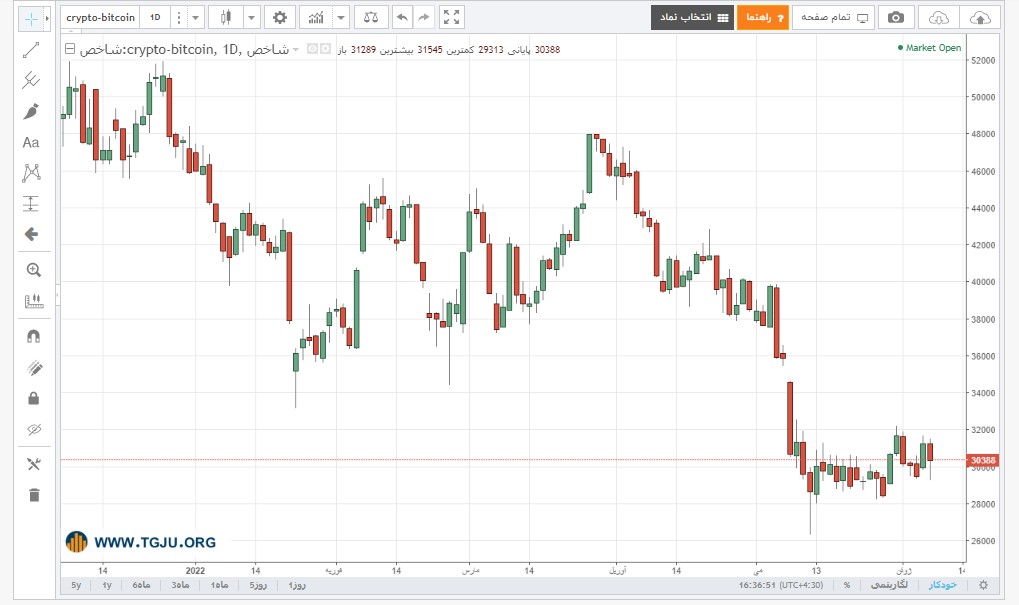The width and height of the screenshot is (1019, 605).
Task: Remove drawings with the trash icon
Action: [x=34, y=495]
